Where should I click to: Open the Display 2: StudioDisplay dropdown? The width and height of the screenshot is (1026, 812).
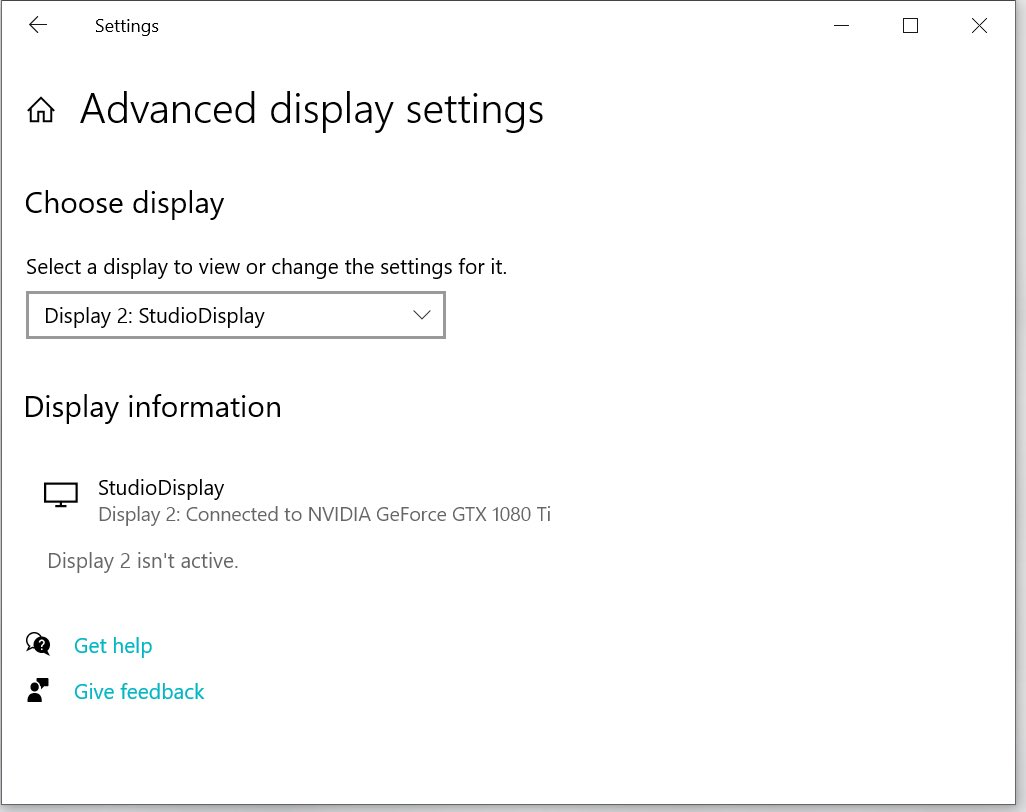[236, 315]
